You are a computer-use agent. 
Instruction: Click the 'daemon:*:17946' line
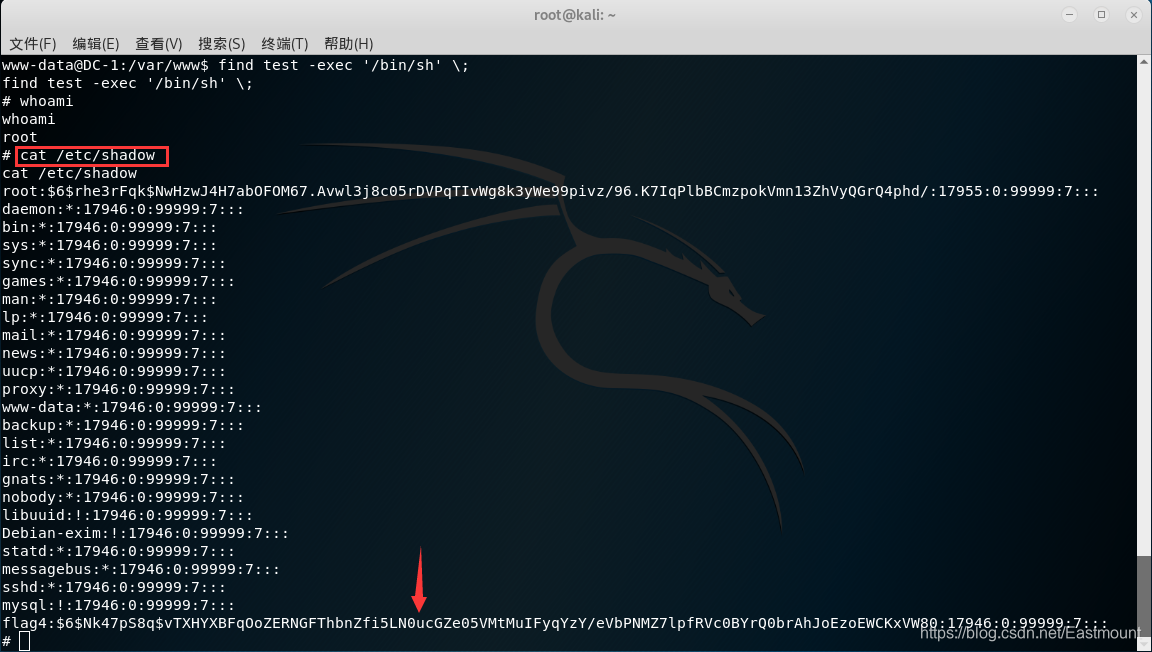click(123, 209)
